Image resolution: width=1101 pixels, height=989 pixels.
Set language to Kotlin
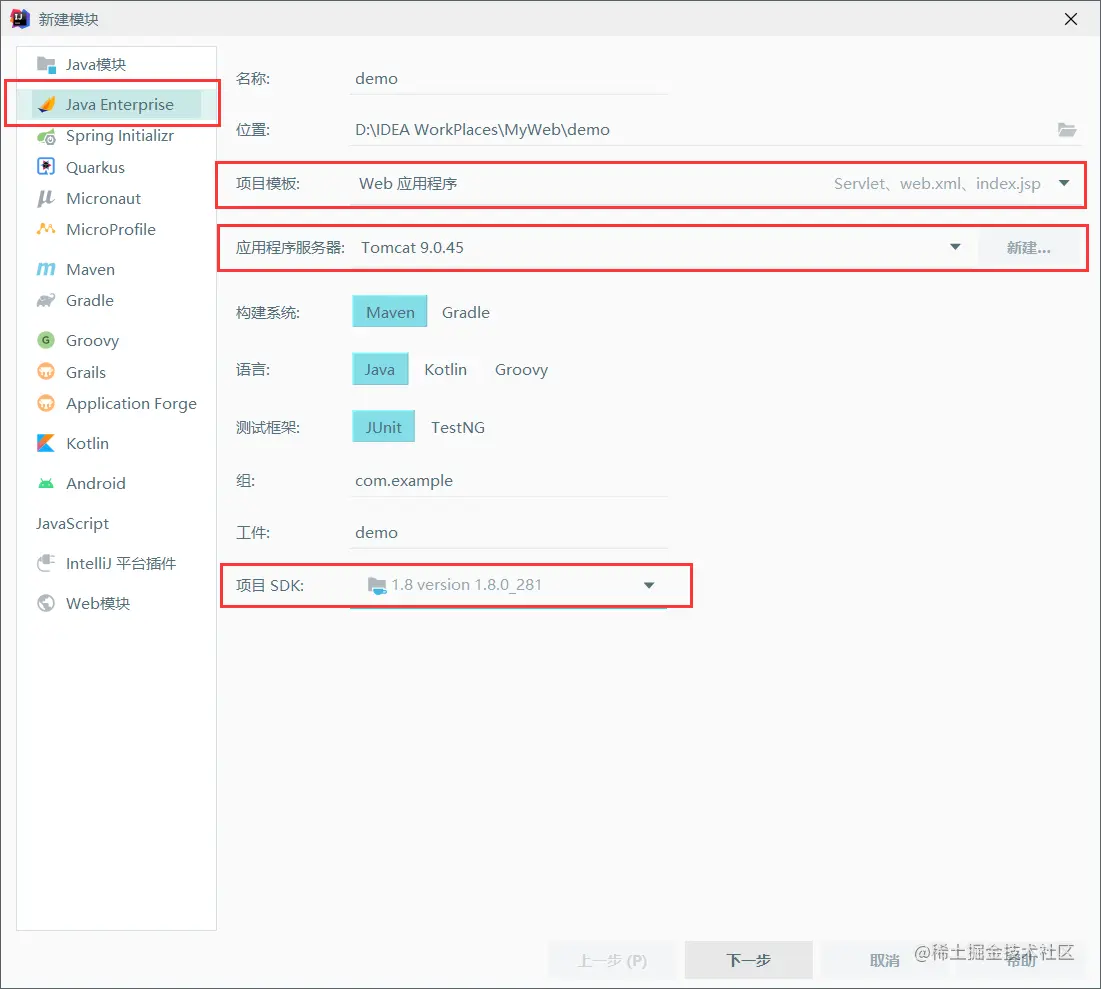[x=445, y=369]
